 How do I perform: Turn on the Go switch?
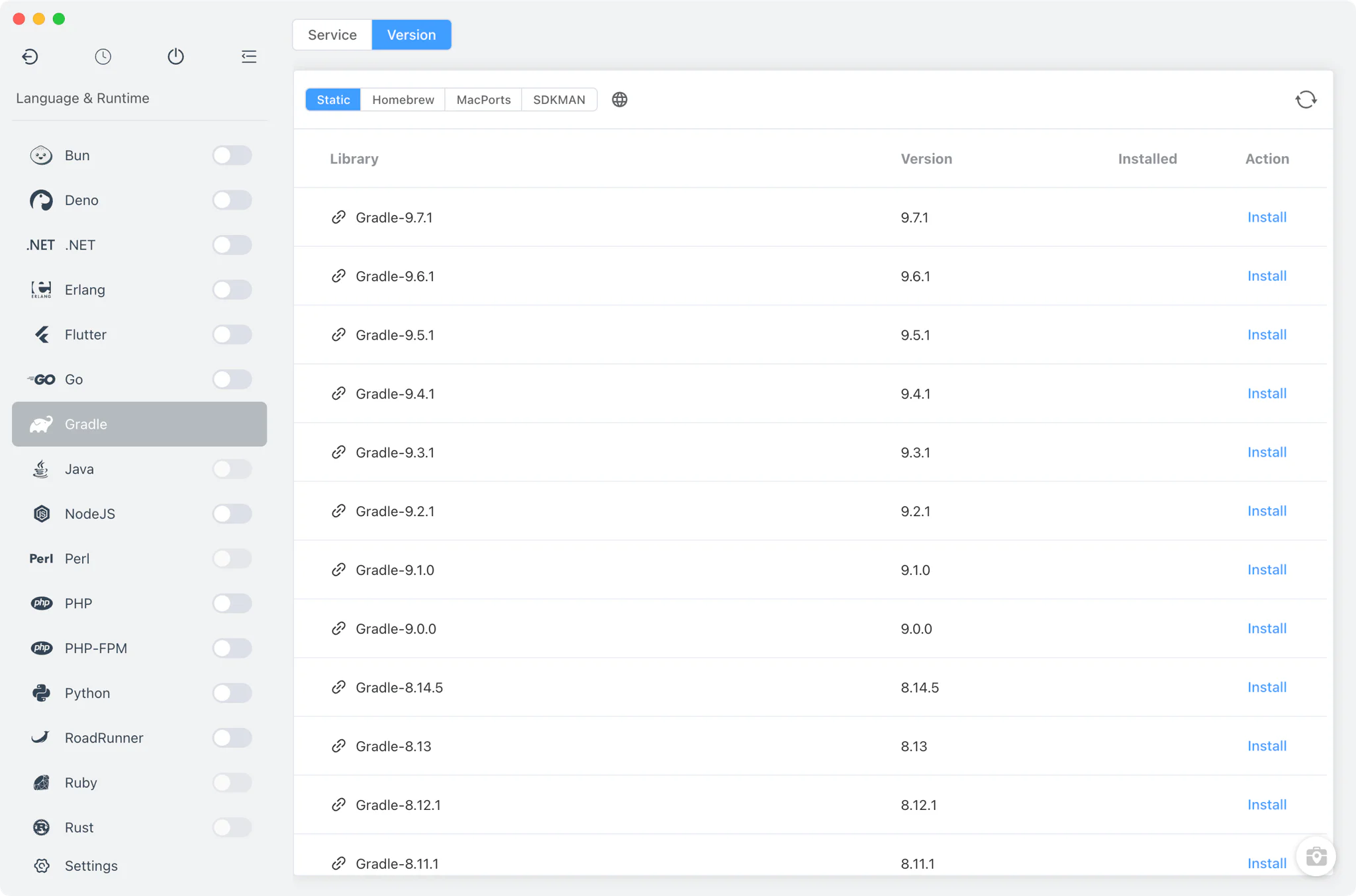[232, 379]
